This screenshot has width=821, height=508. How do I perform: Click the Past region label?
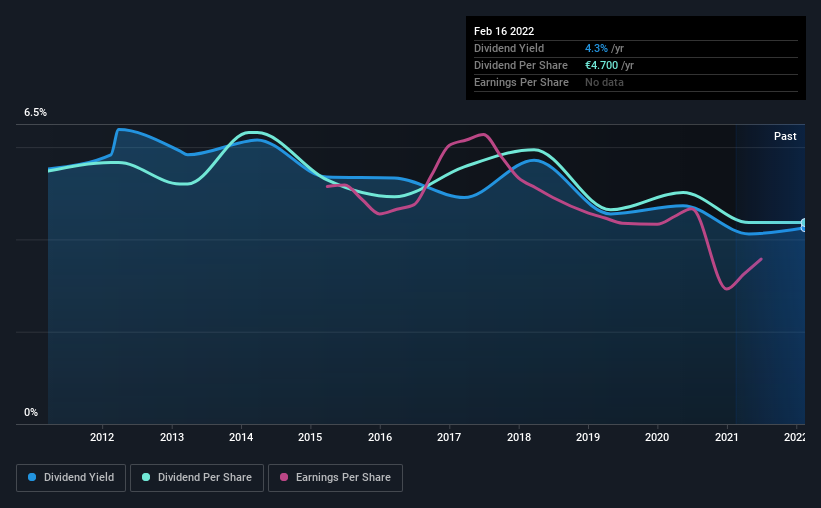(x=785, y=136)
